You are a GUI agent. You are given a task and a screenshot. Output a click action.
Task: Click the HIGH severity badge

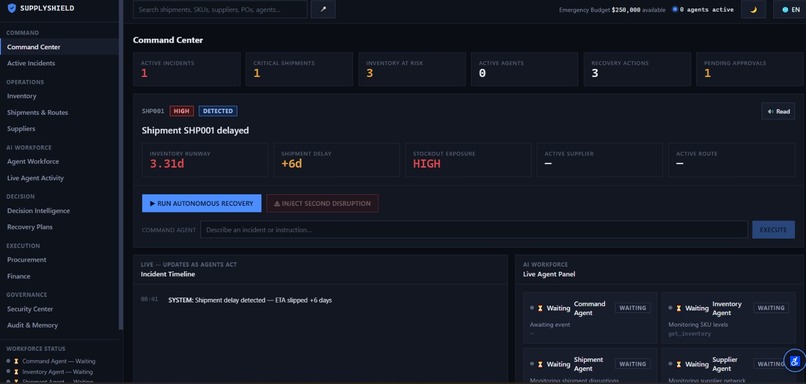pyautogui.click(x=181, y=111)
